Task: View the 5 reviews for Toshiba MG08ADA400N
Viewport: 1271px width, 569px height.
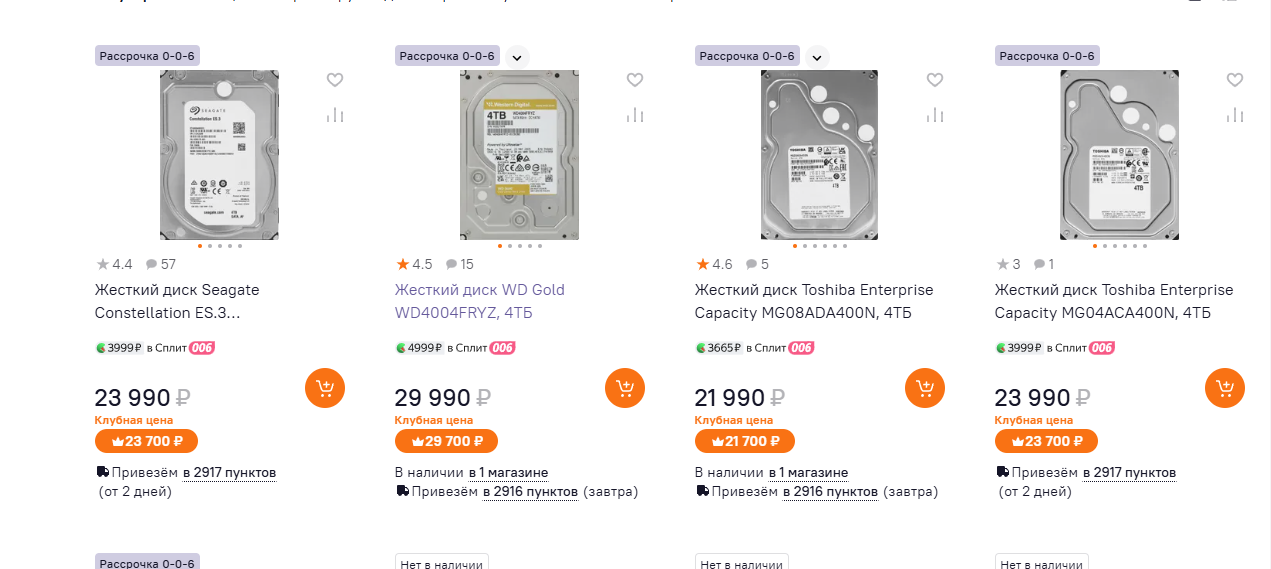Action: 757,265
